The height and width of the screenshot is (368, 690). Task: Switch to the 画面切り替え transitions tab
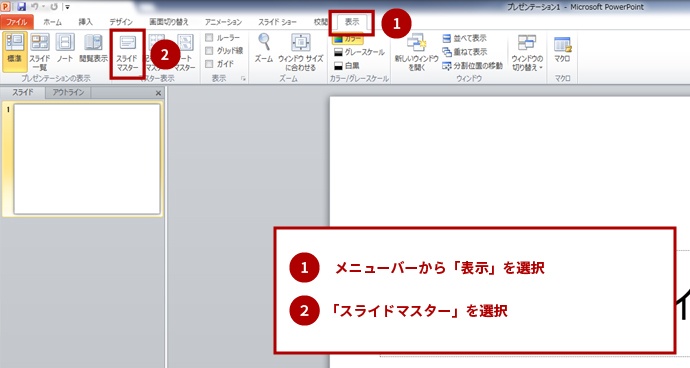tap(169, 22)
